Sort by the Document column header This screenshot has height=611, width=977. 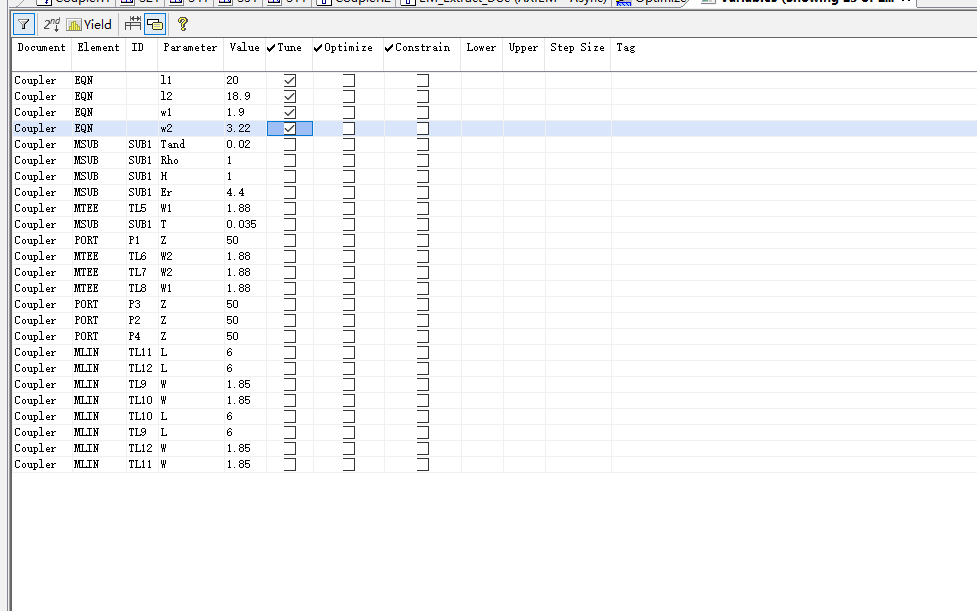(x=41, y=48)
